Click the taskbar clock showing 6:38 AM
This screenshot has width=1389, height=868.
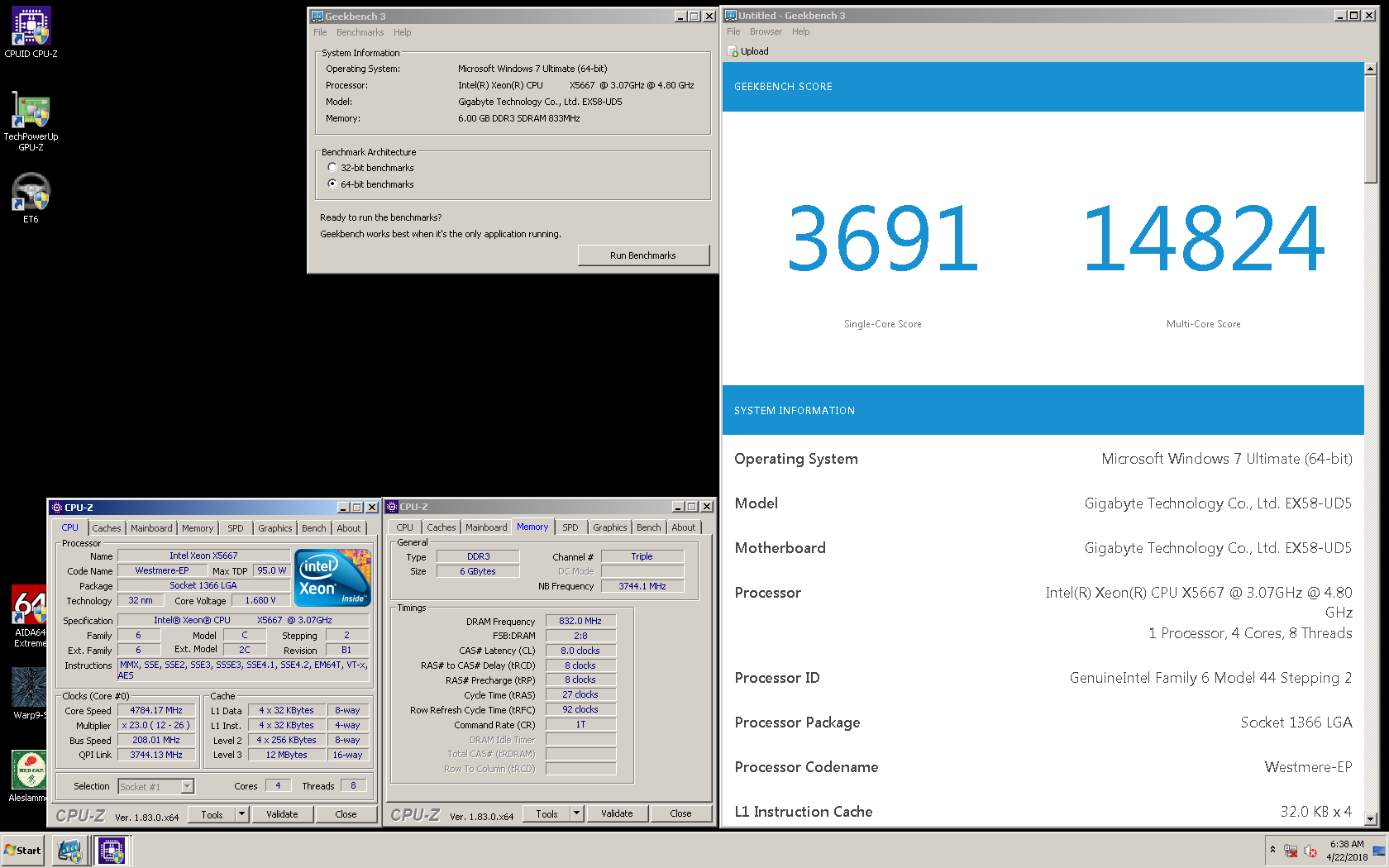pos(1347,851)
